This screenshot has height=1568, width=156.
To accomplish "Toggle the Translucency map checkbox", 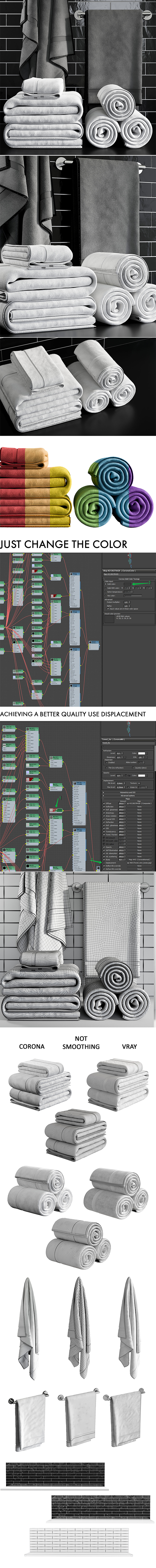I will click(104, 831).
